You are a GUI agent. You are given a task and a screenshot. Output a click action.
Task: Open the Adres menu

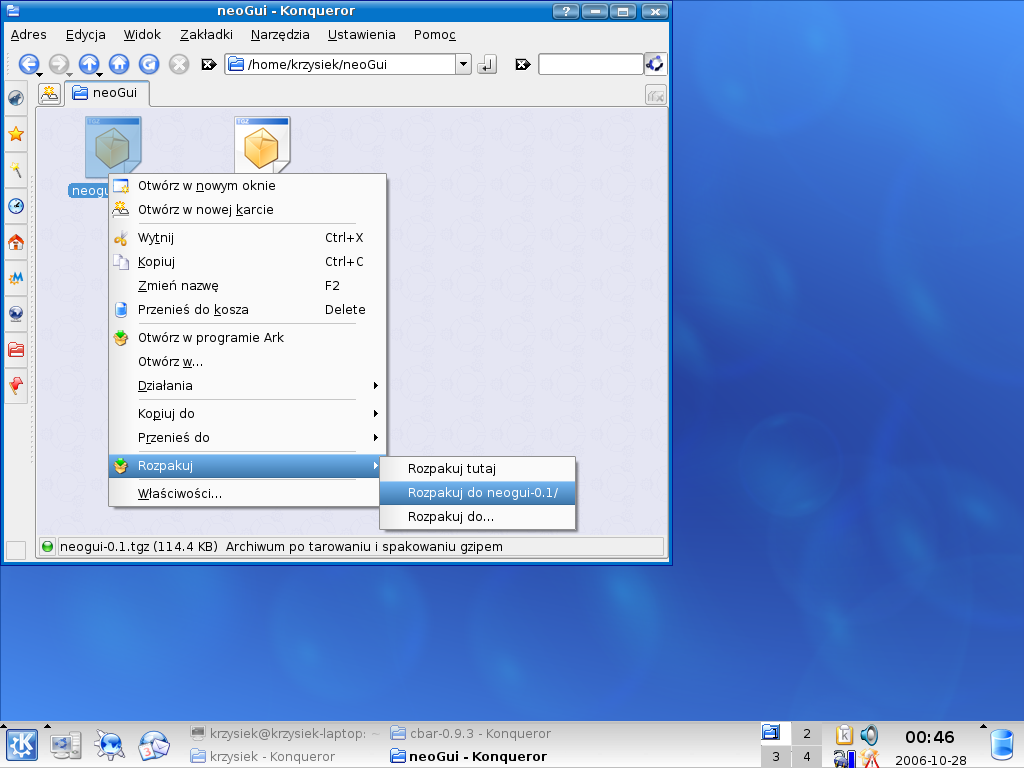click(x=28, y=35)
